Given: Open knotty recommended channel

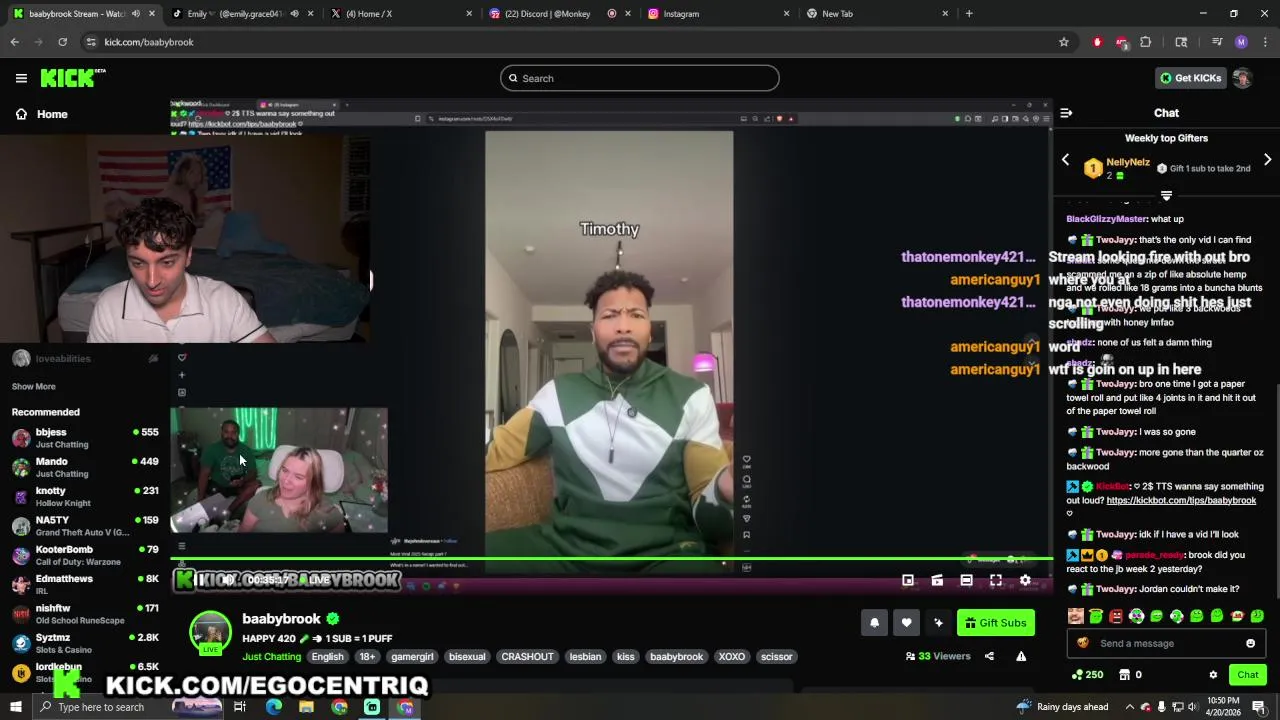Looking at the screenshot, I should tap(85, 497).
